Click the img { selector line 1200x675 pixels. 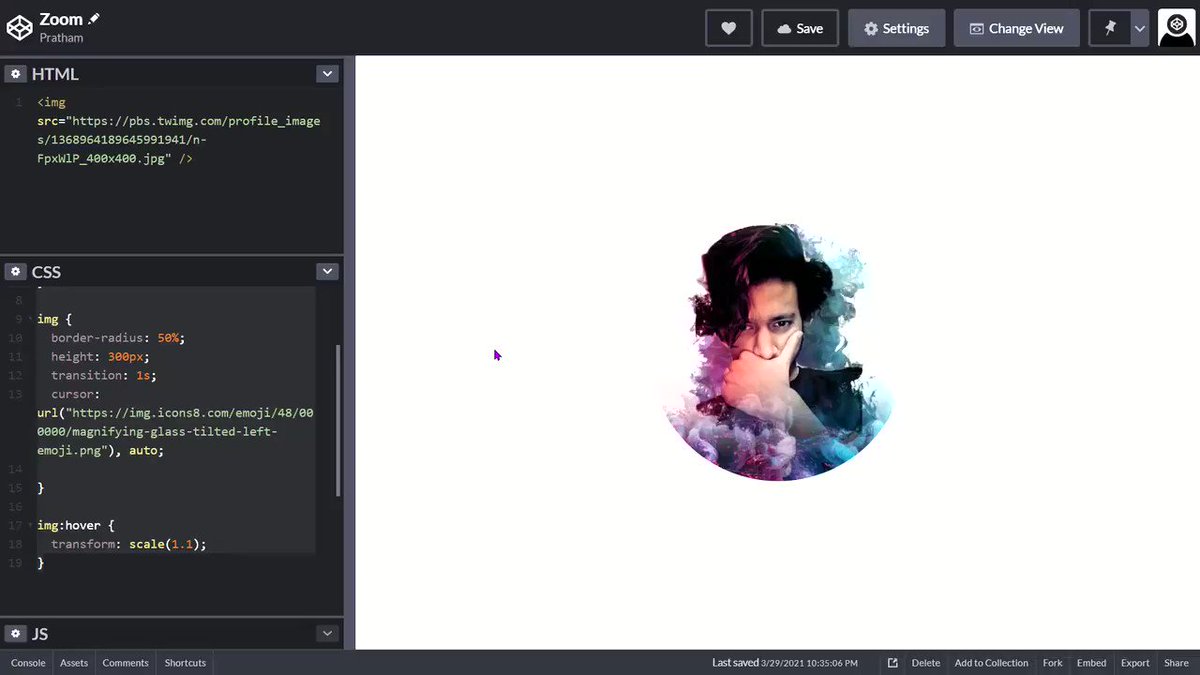[x=55, y=319]
